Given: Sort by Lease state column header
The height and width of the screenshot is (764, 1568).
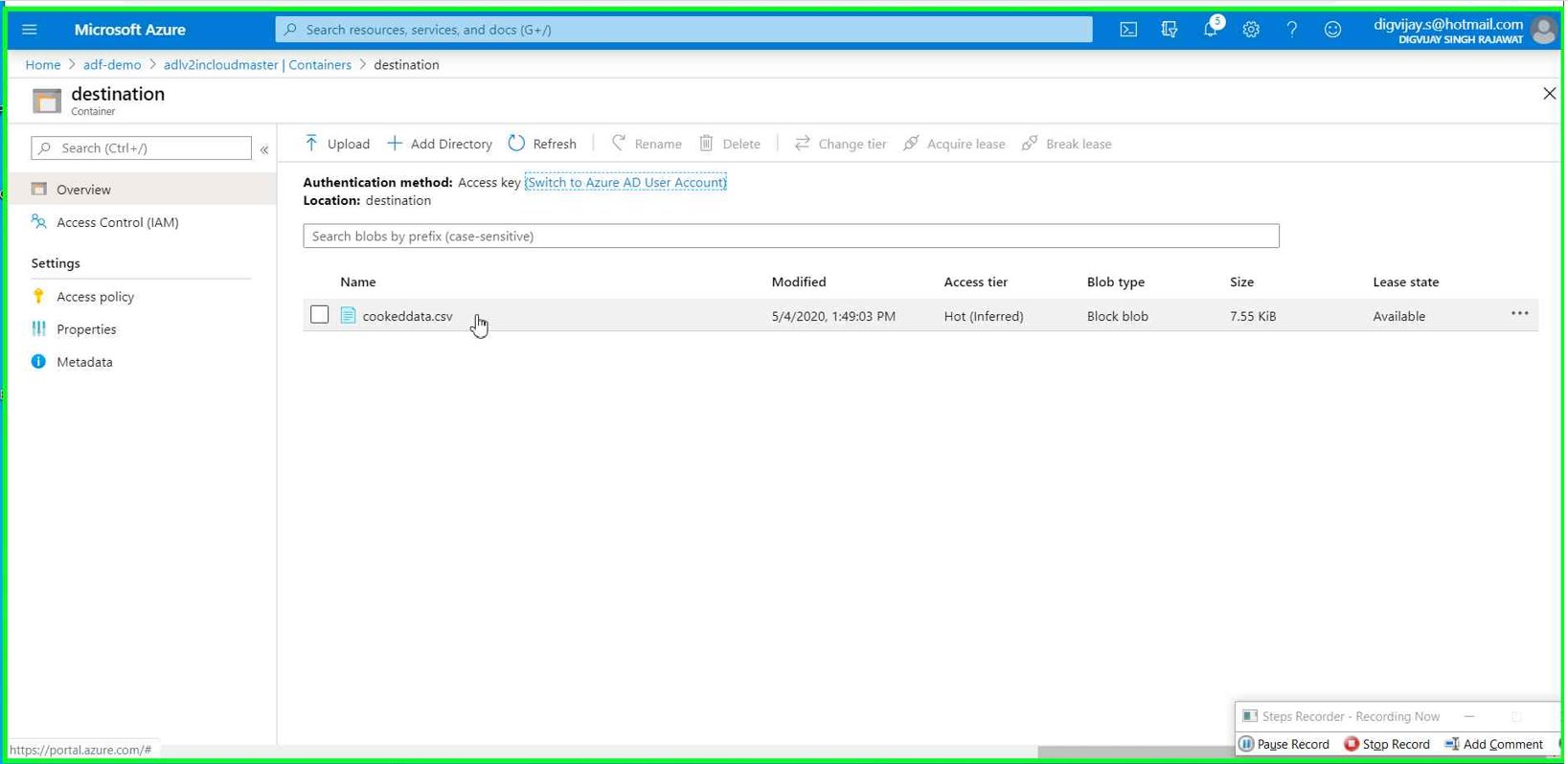Looking at the screenshot, I should click(x=1406, y=281).
